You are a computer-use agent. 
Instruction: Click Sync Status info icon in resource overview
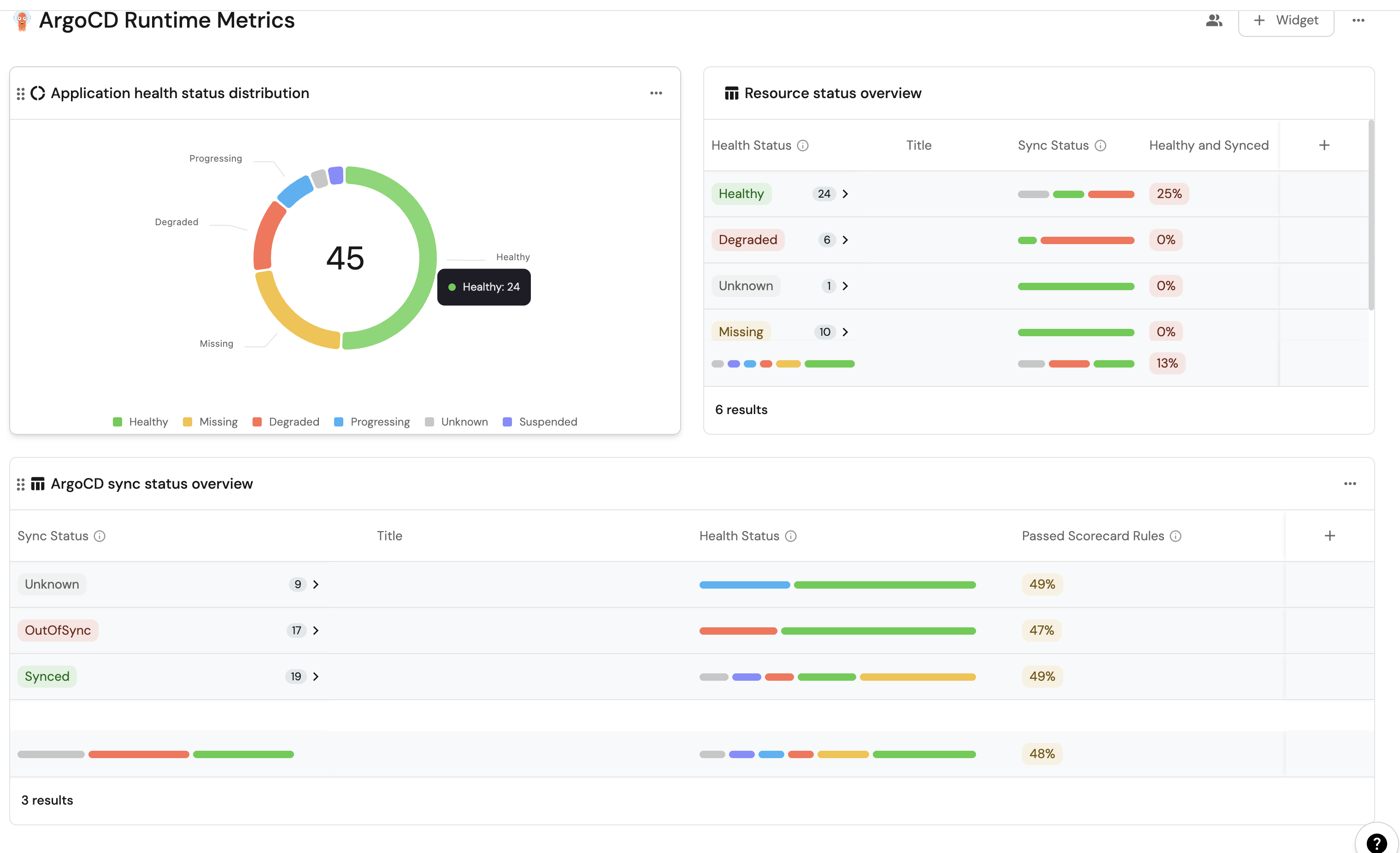pyautogui.click(x=1100, y=146)
